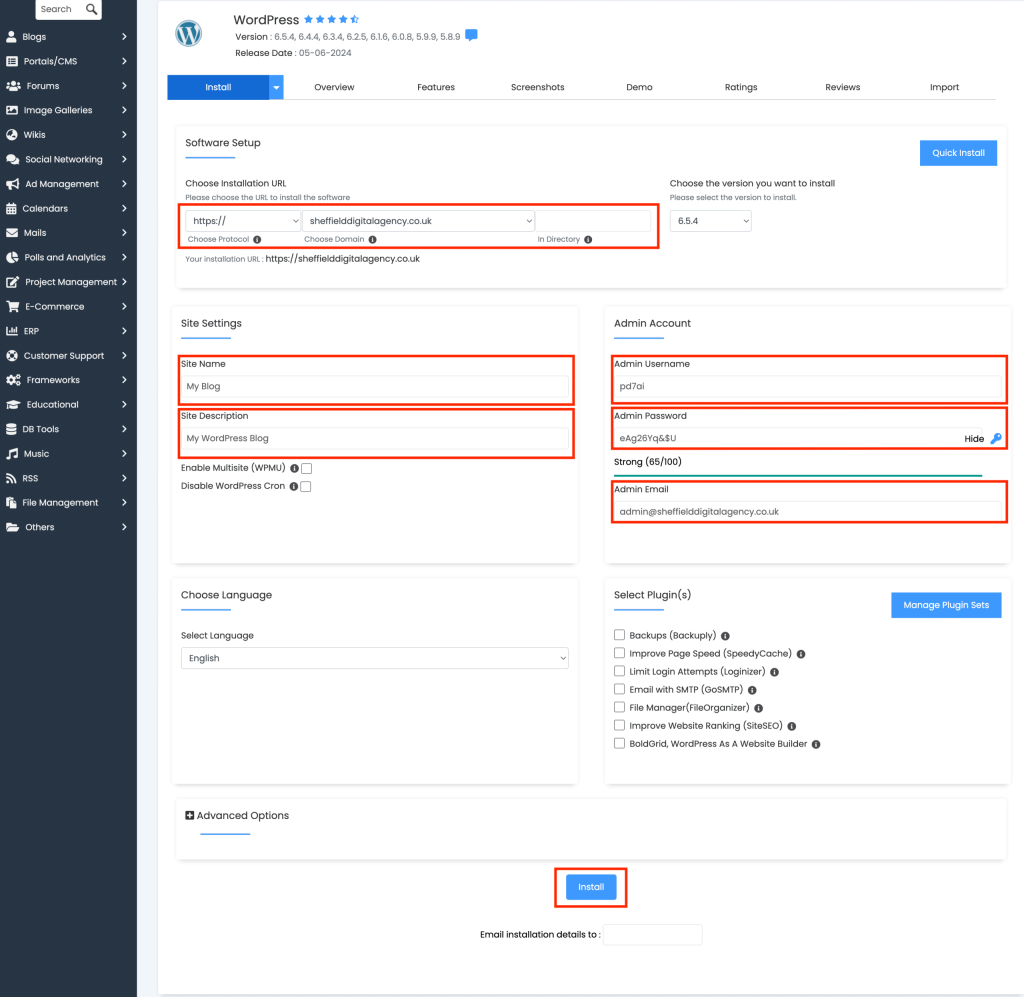Click the Customer Support lifebuoy icon

(12, 356)
